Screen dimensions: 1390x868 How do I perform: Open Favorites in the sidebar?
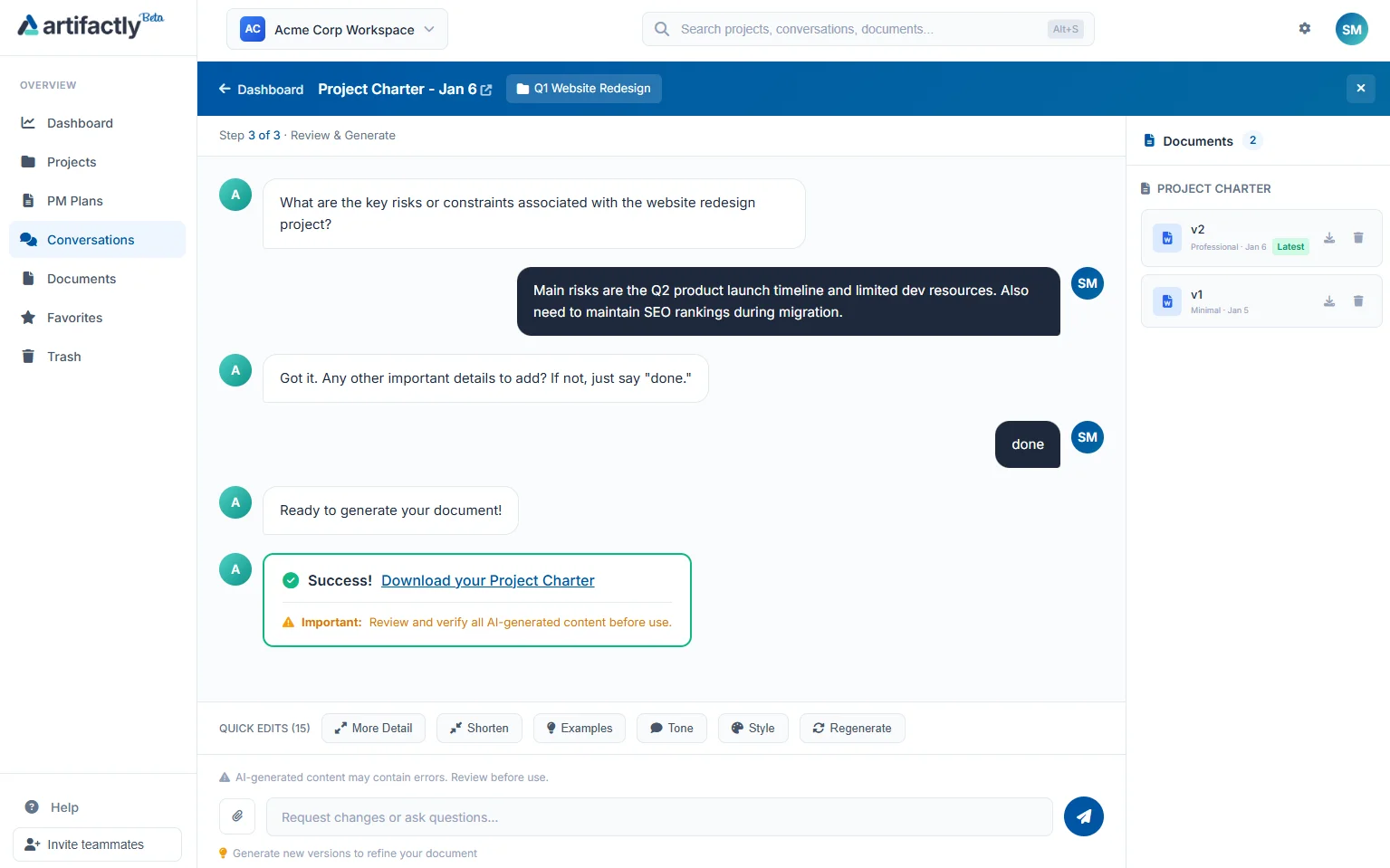point(74,318)
